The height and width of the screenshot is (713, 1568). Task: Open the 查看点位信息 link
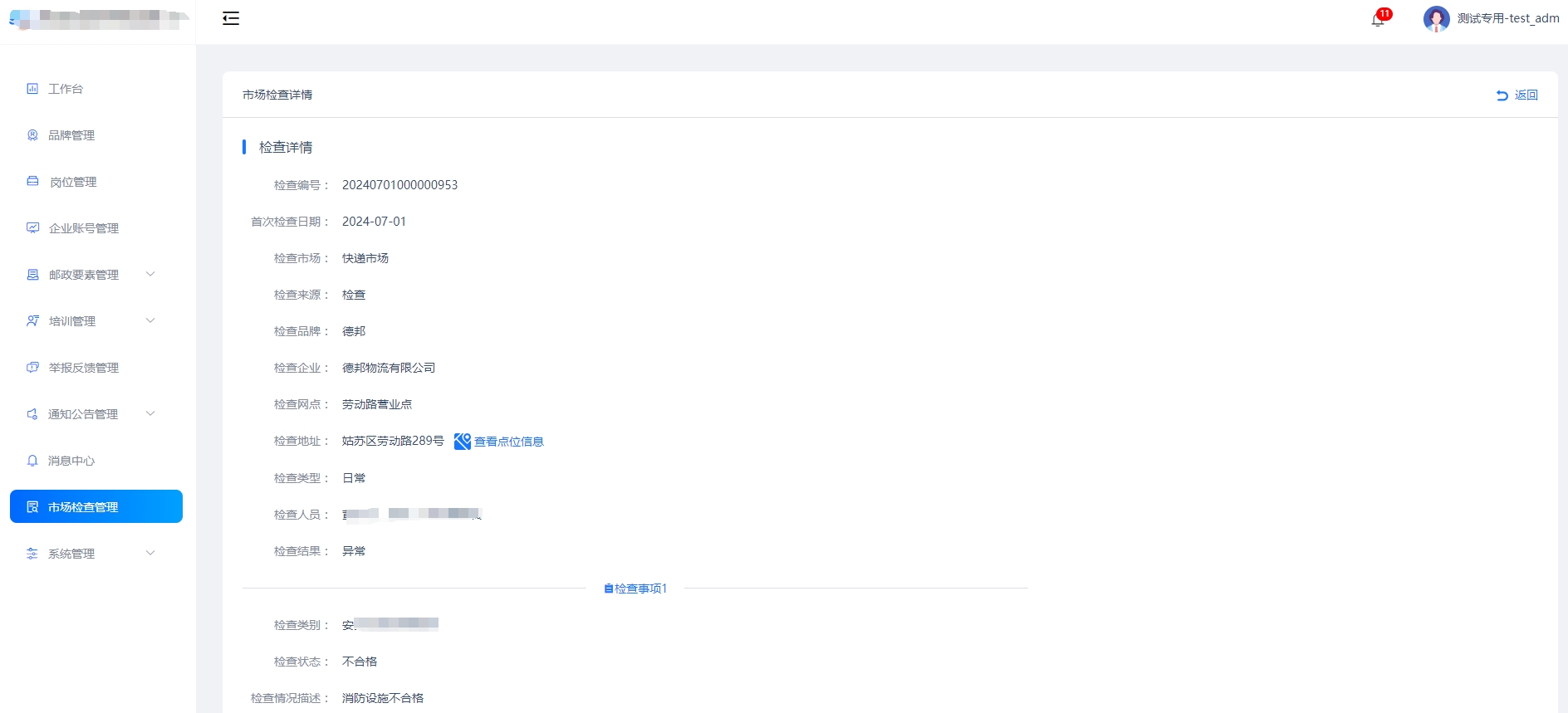point(509,442)
